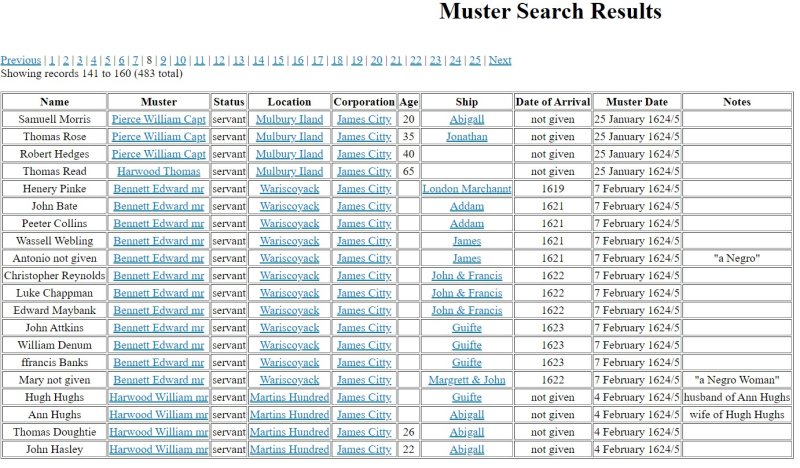
Task: Open Harwood Thomas muster link
Action: click(x=159, y=171)
